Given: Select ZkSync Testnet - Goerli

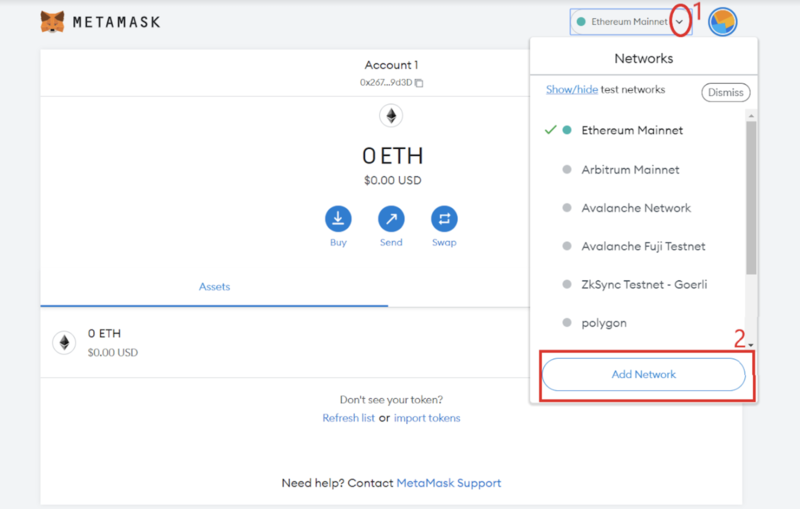Looking at the screenshot, I should click(x=644, y=284).
